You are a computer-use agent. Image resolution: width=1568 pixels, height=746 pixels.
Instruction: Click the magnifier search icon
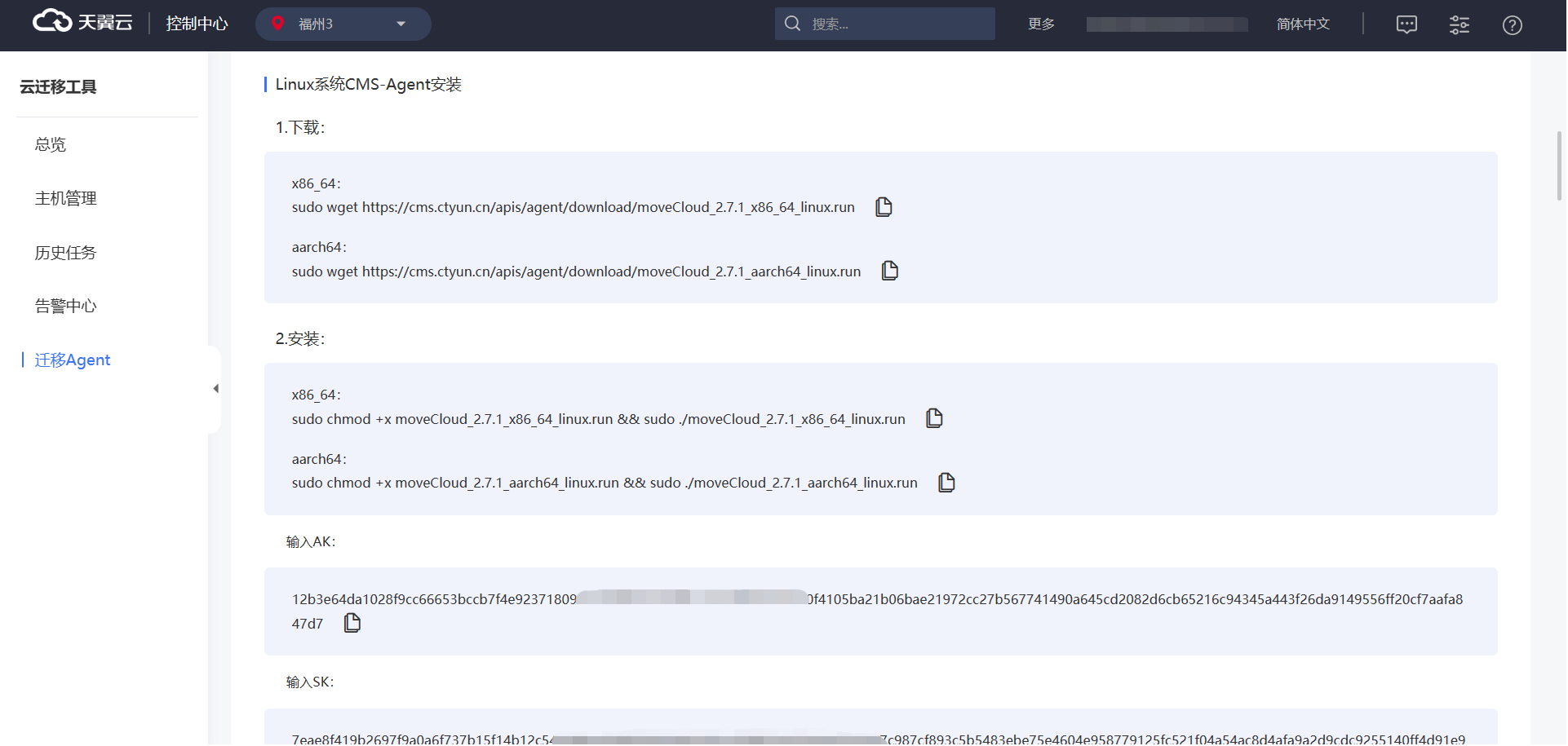792,24
